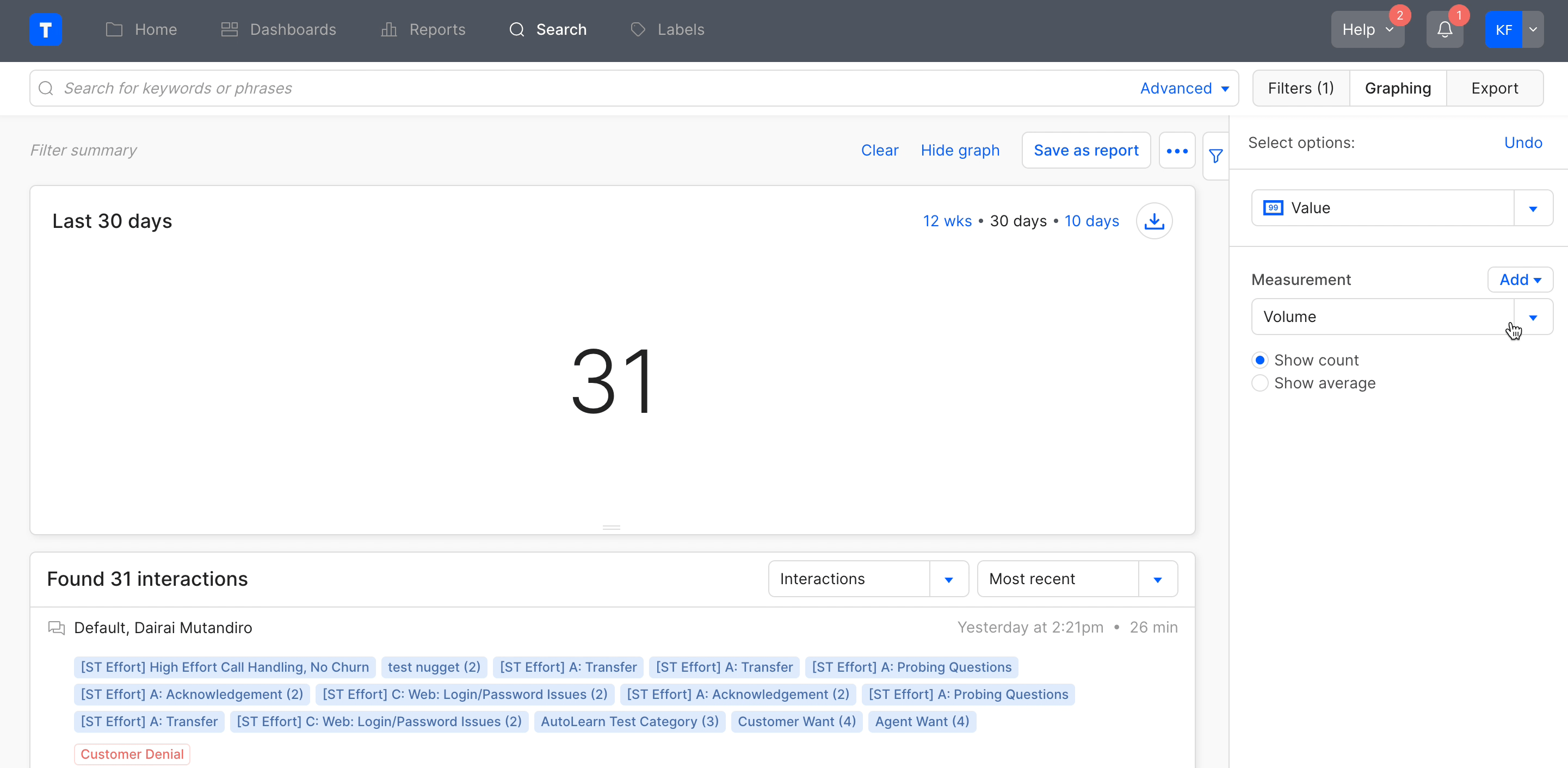Click the Save as report button
The height and width of the screenshot is (768, 1568).
[1086, 150]
